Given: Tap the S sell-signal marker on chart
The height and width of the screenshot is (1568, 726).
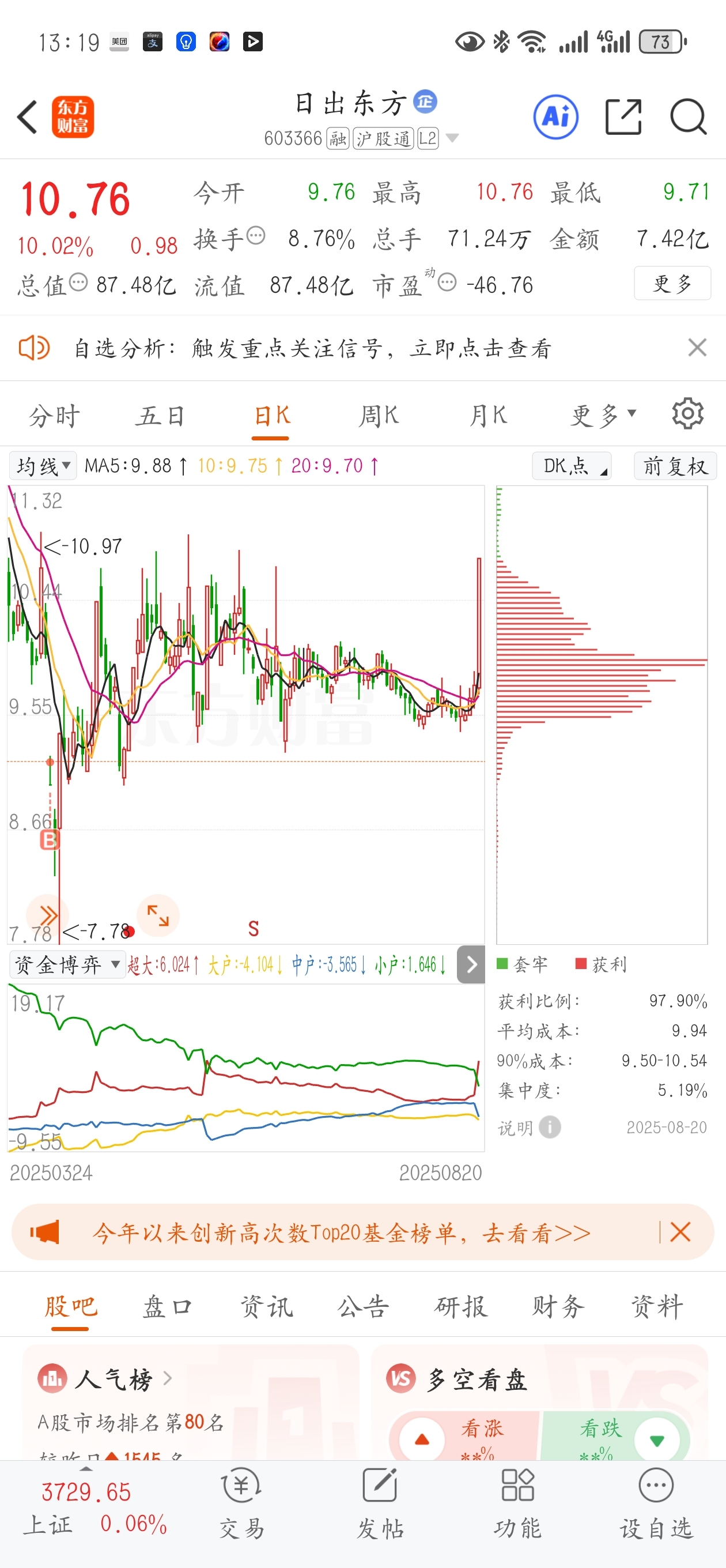Looking at the screenshot, I should pyautogui.click(x=254, y=928).
